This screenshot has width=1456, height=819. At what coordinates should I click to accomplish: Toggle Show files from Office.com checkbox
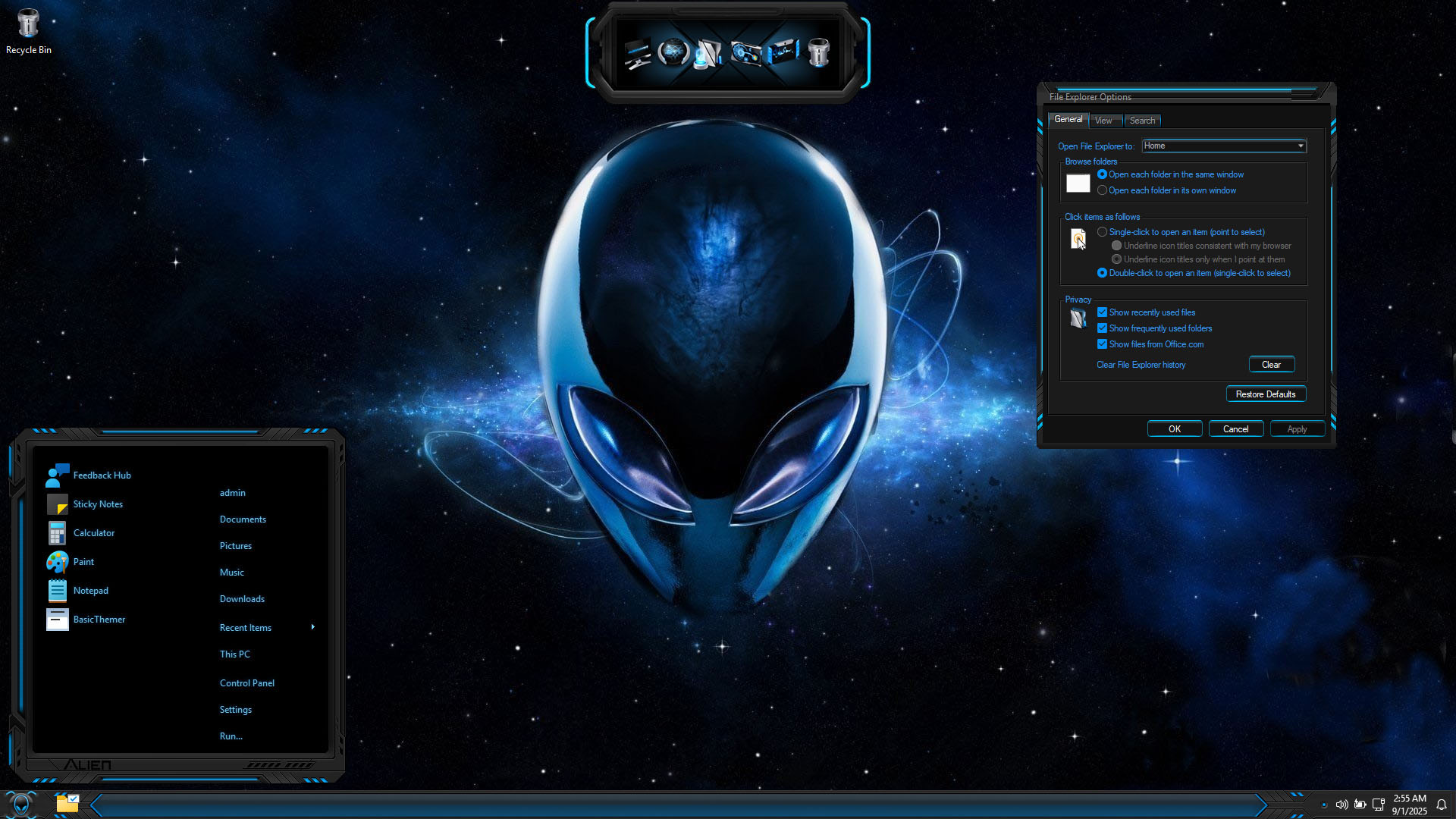(1102, 344)
